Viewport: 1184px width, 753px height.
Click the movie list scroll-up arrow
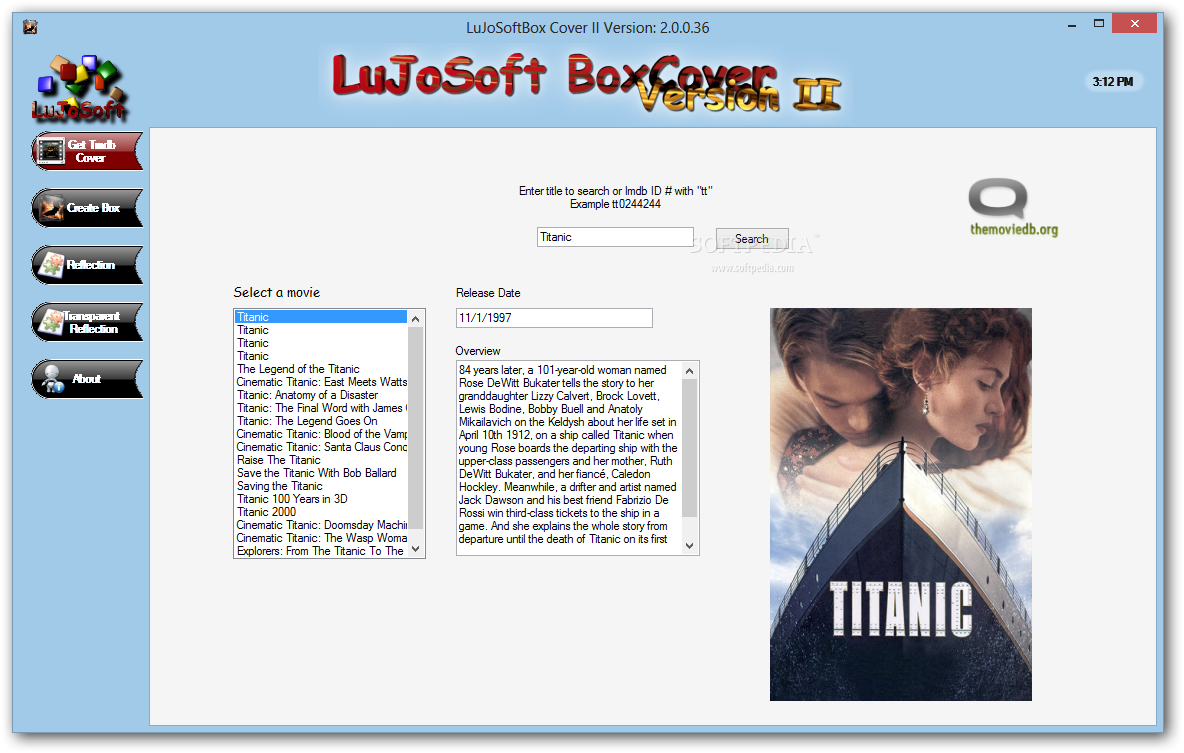coord(415,319)
